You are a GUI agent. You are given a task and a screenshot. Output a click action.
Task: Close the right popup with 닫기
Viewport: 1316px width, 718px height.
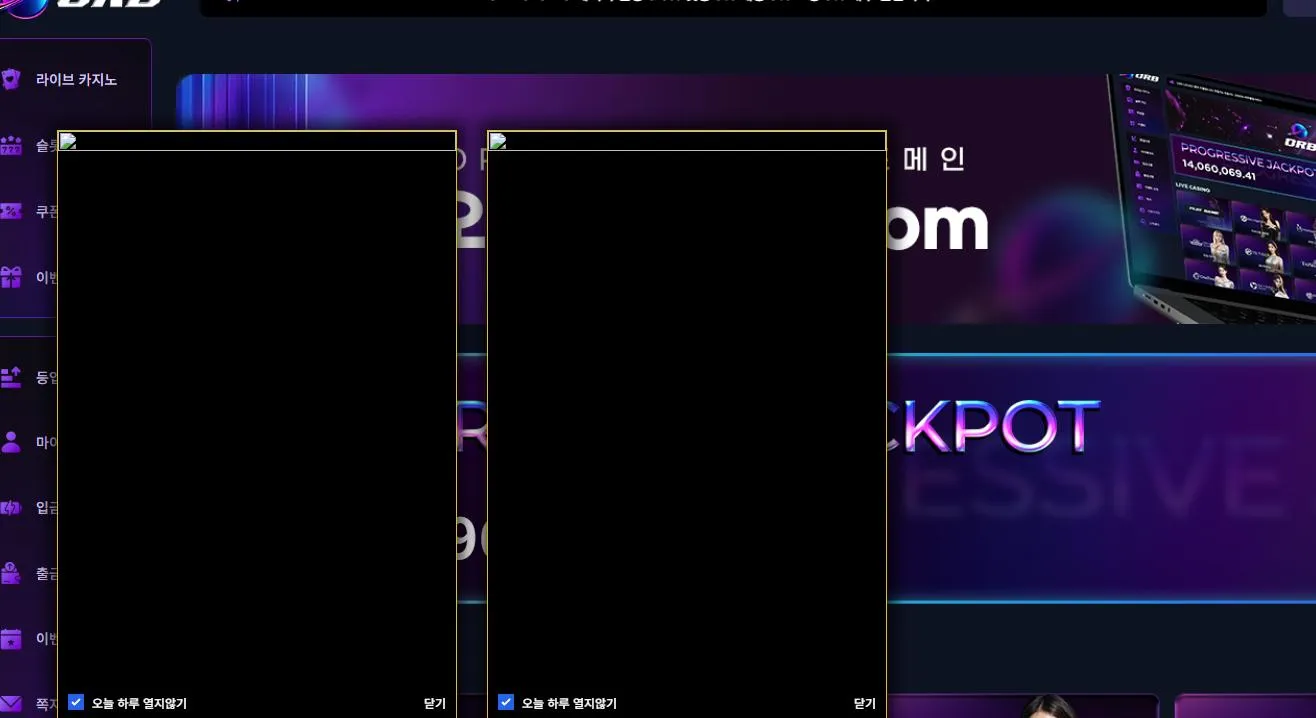click(865, 704)
